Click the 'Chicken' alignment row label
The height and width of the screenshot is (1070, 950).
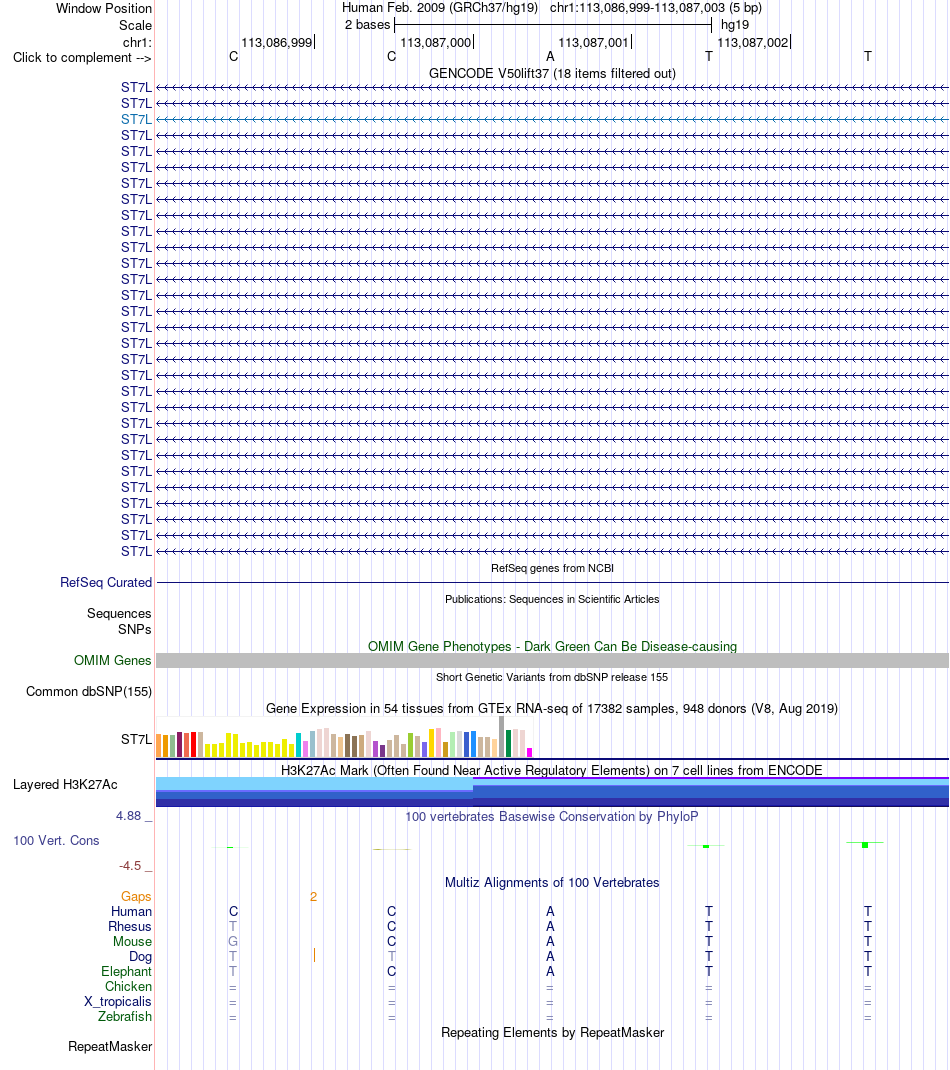[128, 987]
